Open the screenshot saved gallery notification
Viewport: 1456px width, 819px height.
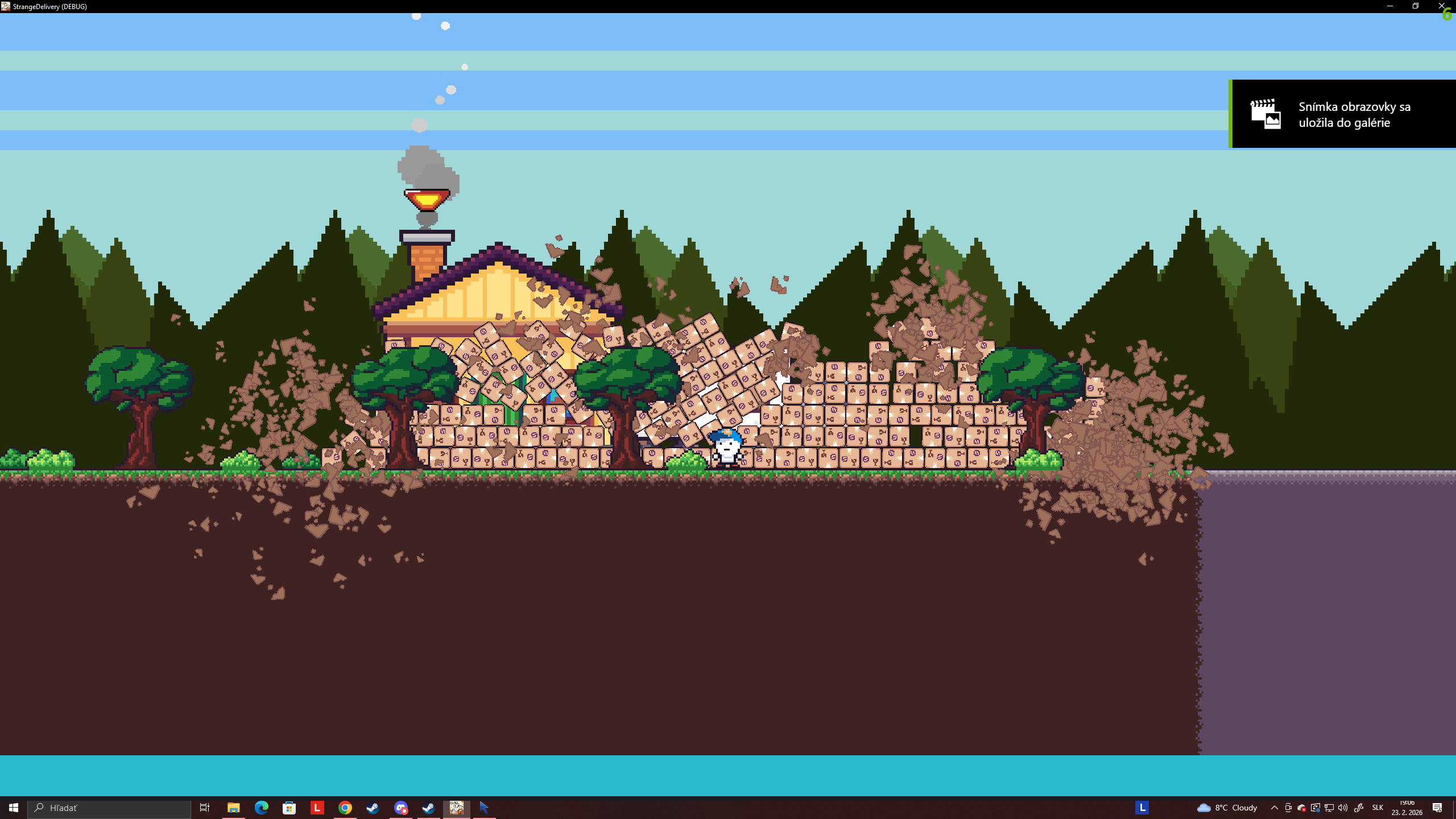pyautogui.click(x=1342, y=114)
